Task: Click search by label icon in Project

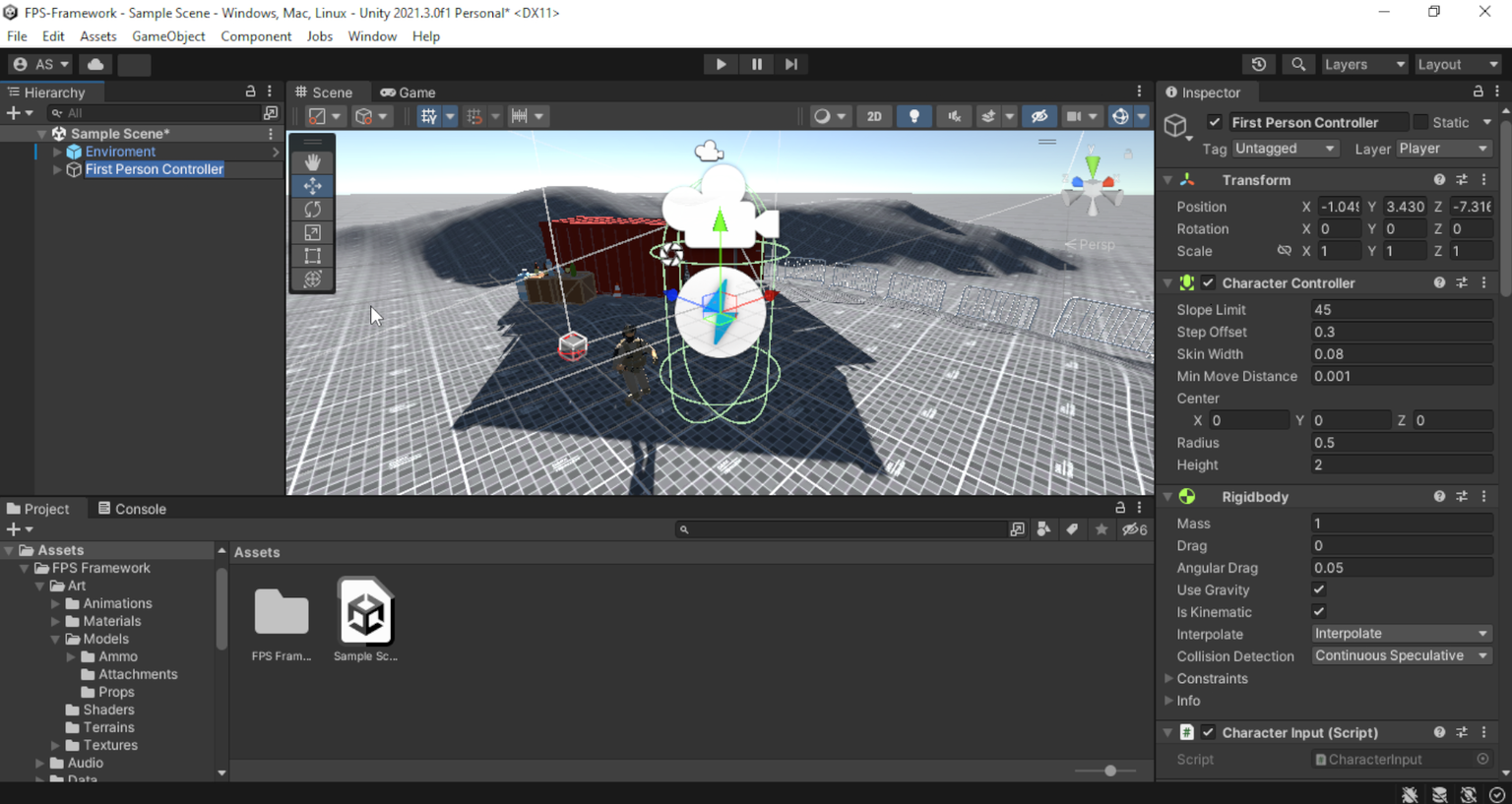Action: pyautogui.click(x=1072, y=529)
